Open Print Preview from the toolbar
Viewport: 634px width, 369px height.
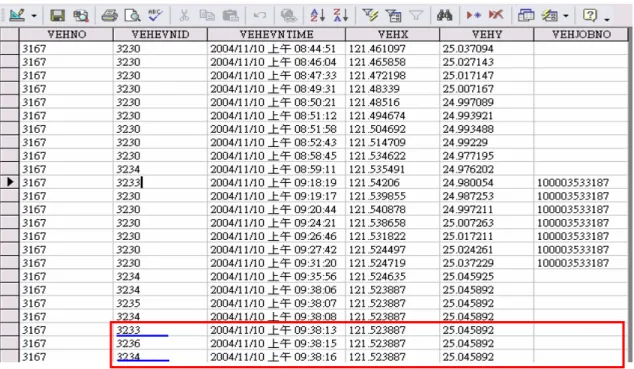(x=132, y=16)
